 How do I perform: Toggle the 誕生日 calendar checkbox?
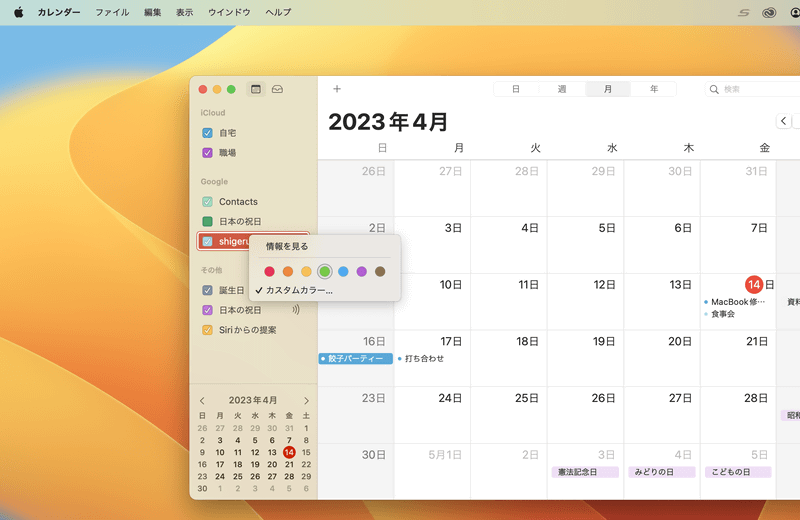[207, 290]
